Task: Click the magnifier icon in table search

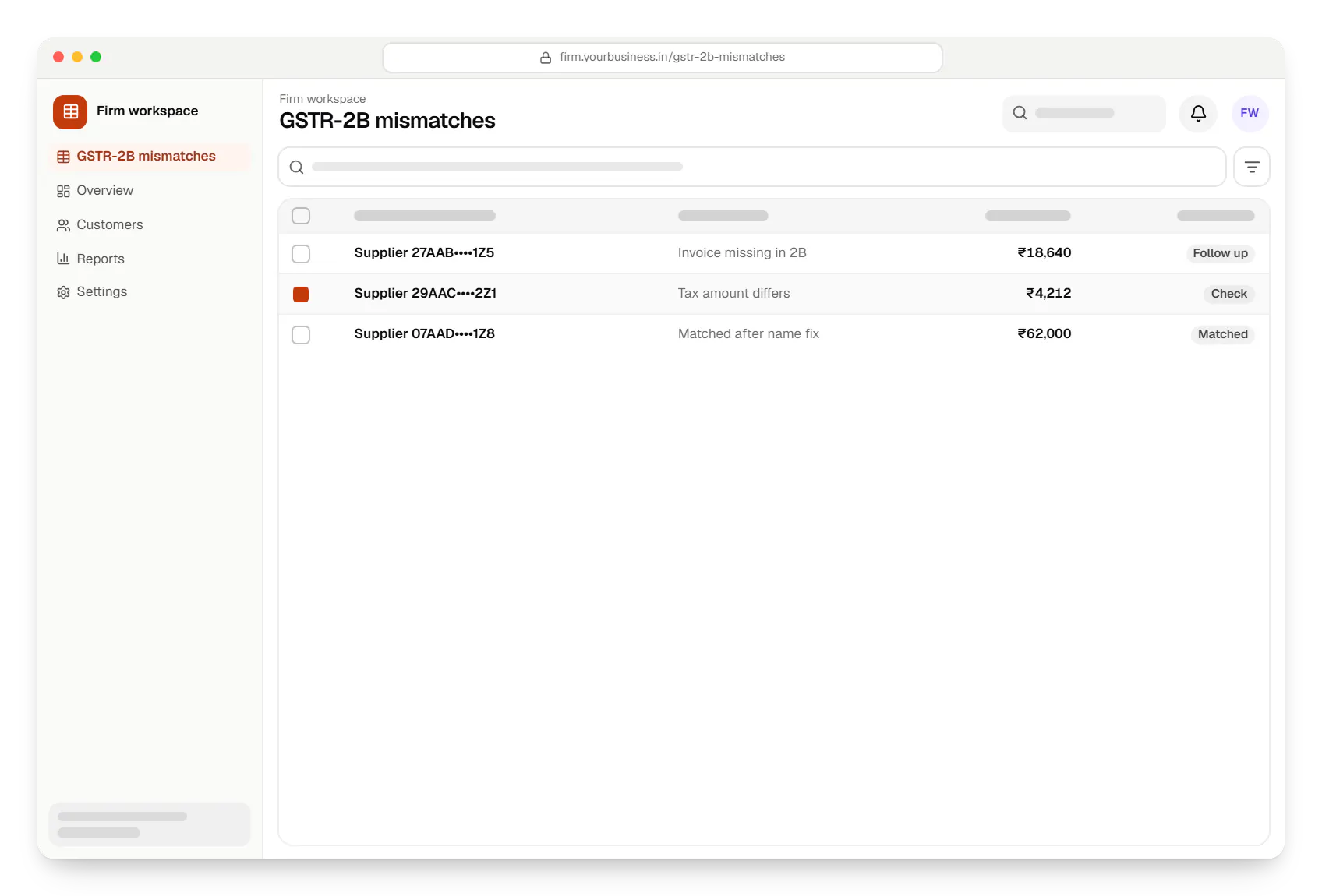Action: [296, 167]
